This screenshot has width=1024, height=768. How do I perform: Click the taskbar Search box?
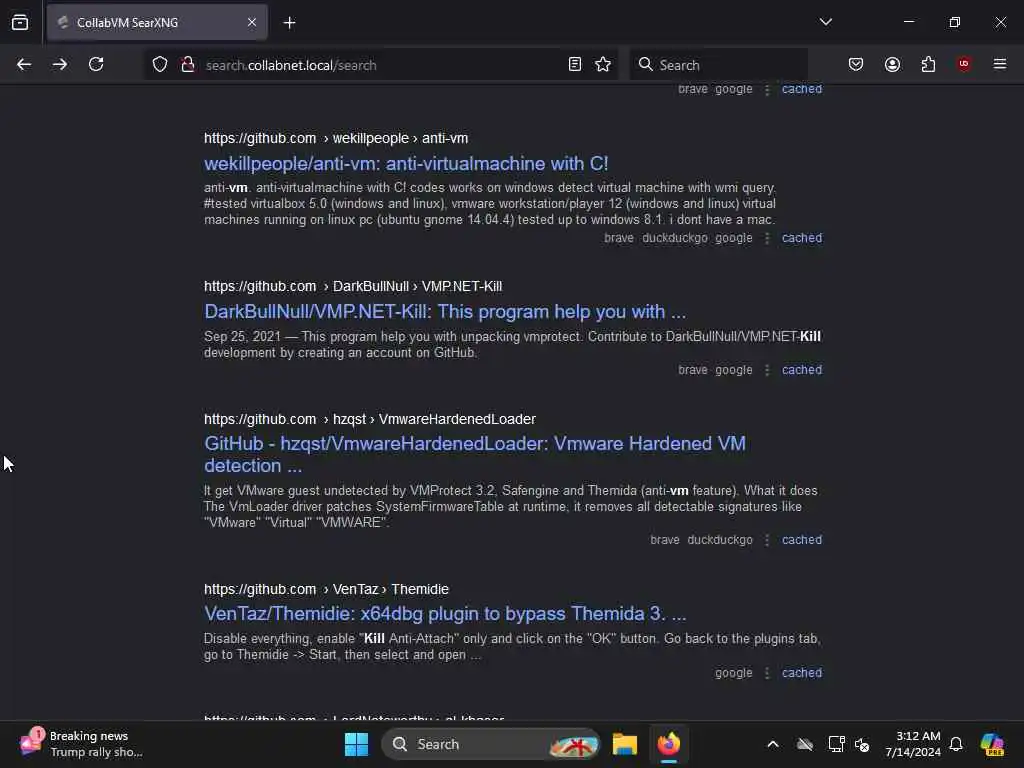tap(490, 744)
